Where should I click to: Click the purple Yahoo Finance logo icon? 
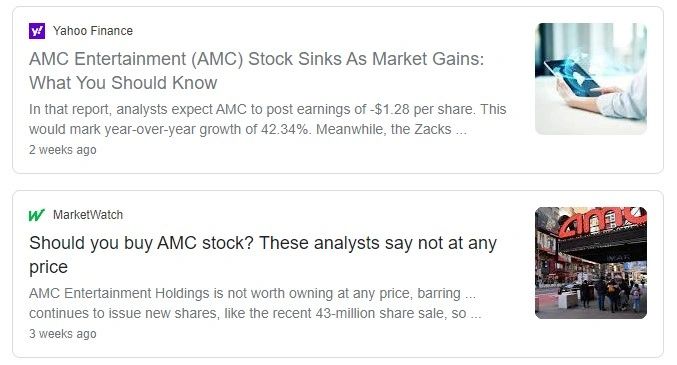[x=37, y=31]
